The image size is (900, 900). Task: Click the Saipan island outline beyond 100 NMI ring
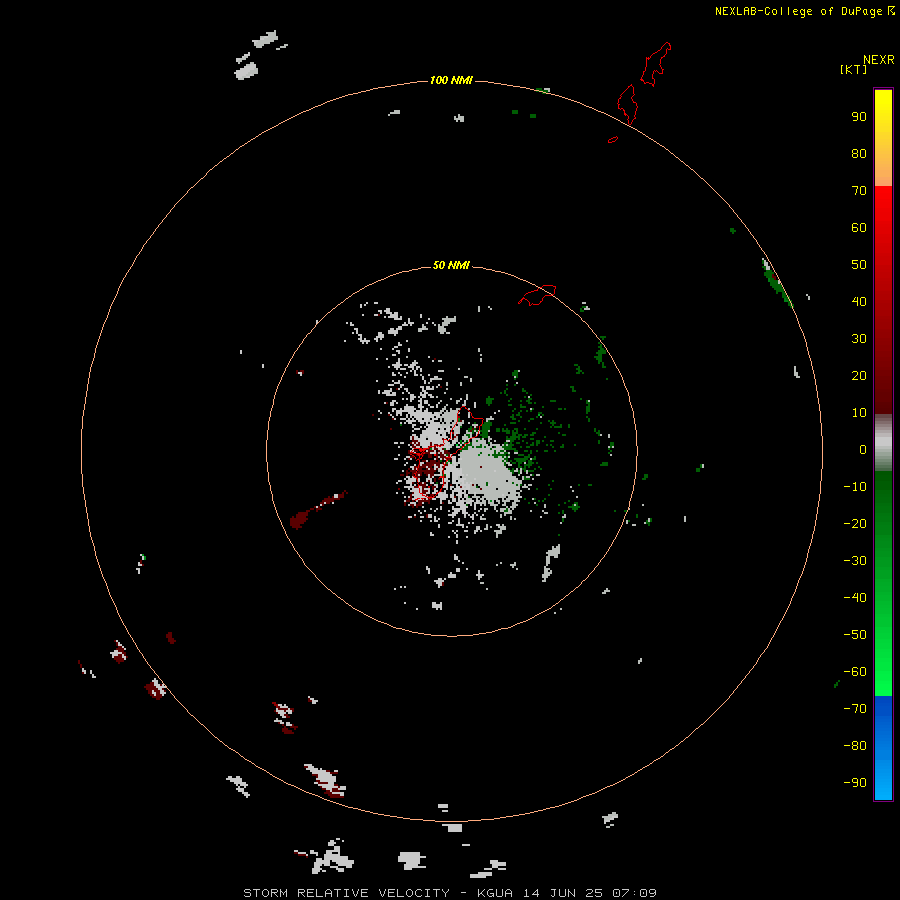[x=655, y=64]
